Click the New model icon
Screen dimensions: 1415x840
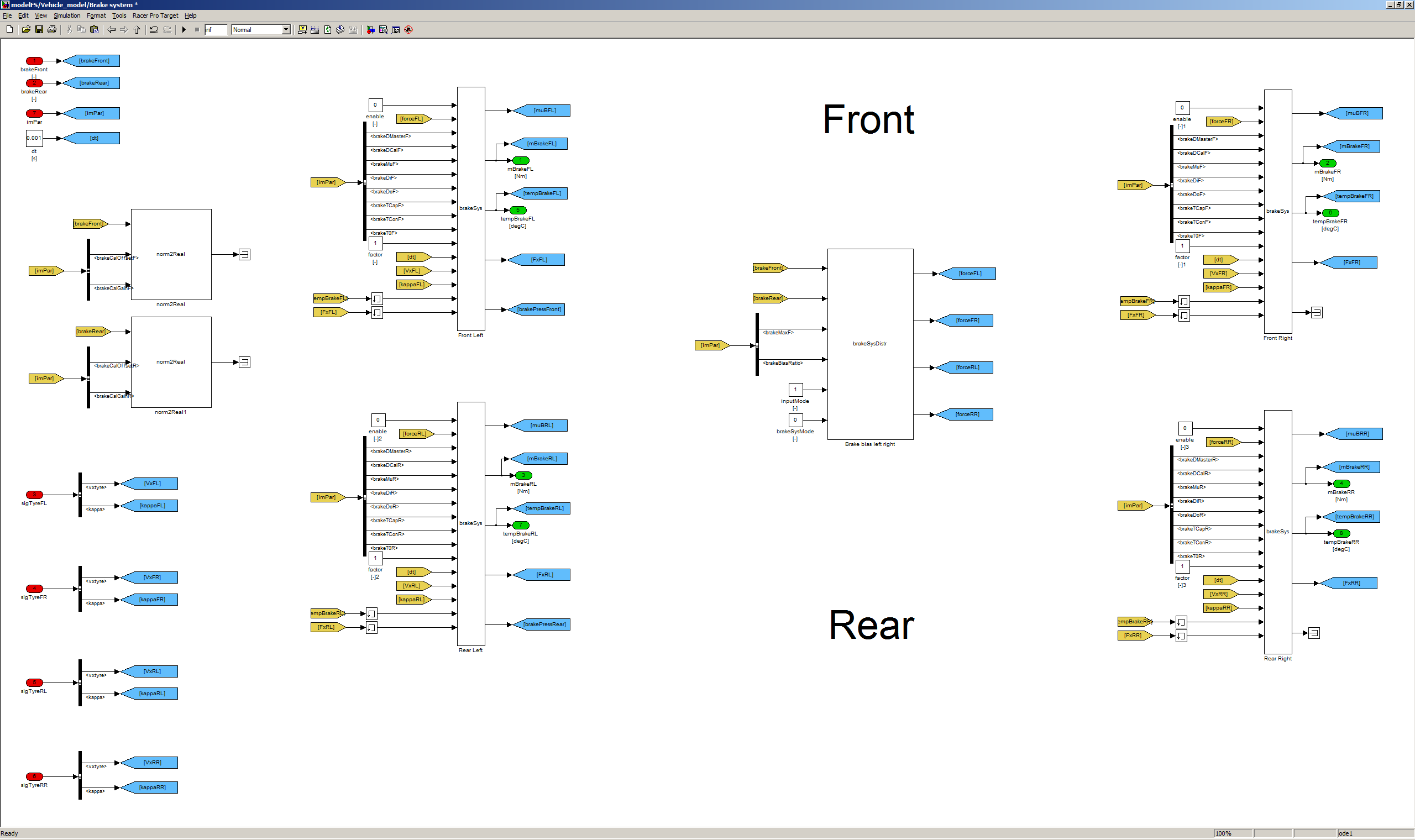(9, 29)
